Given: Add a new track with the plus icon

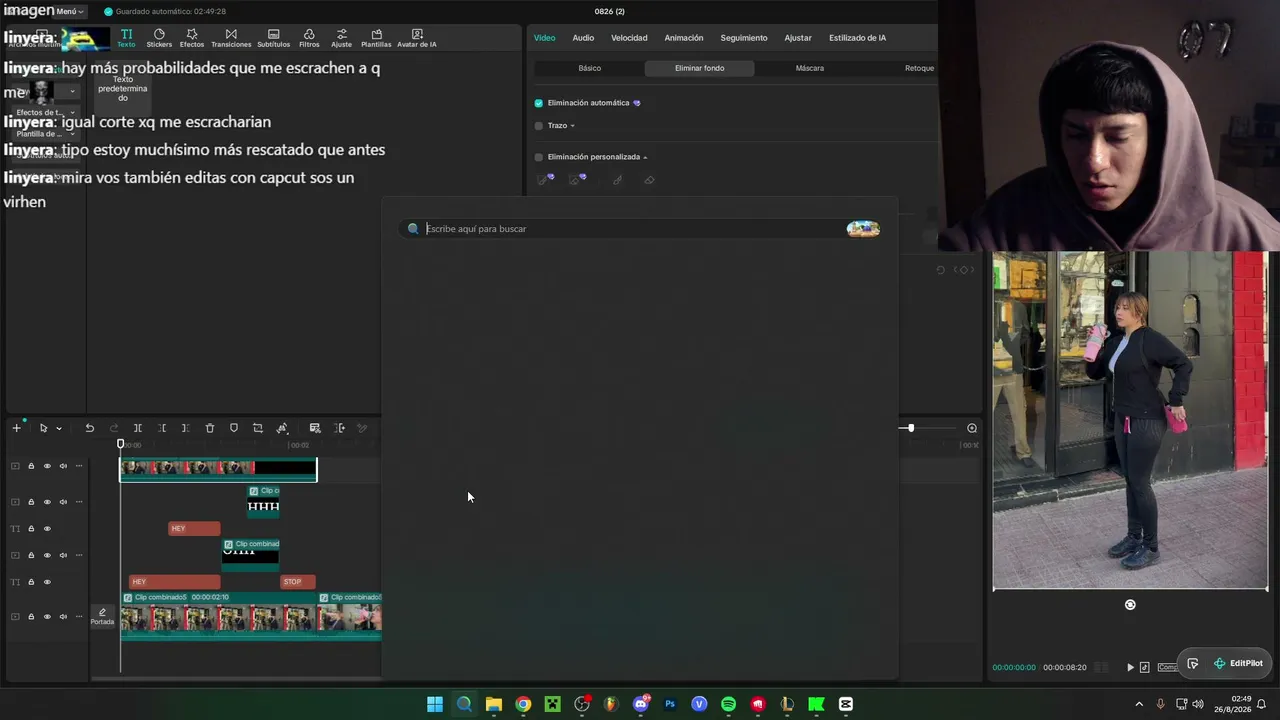Looking at the screenshot, I should tap(16, 428).
